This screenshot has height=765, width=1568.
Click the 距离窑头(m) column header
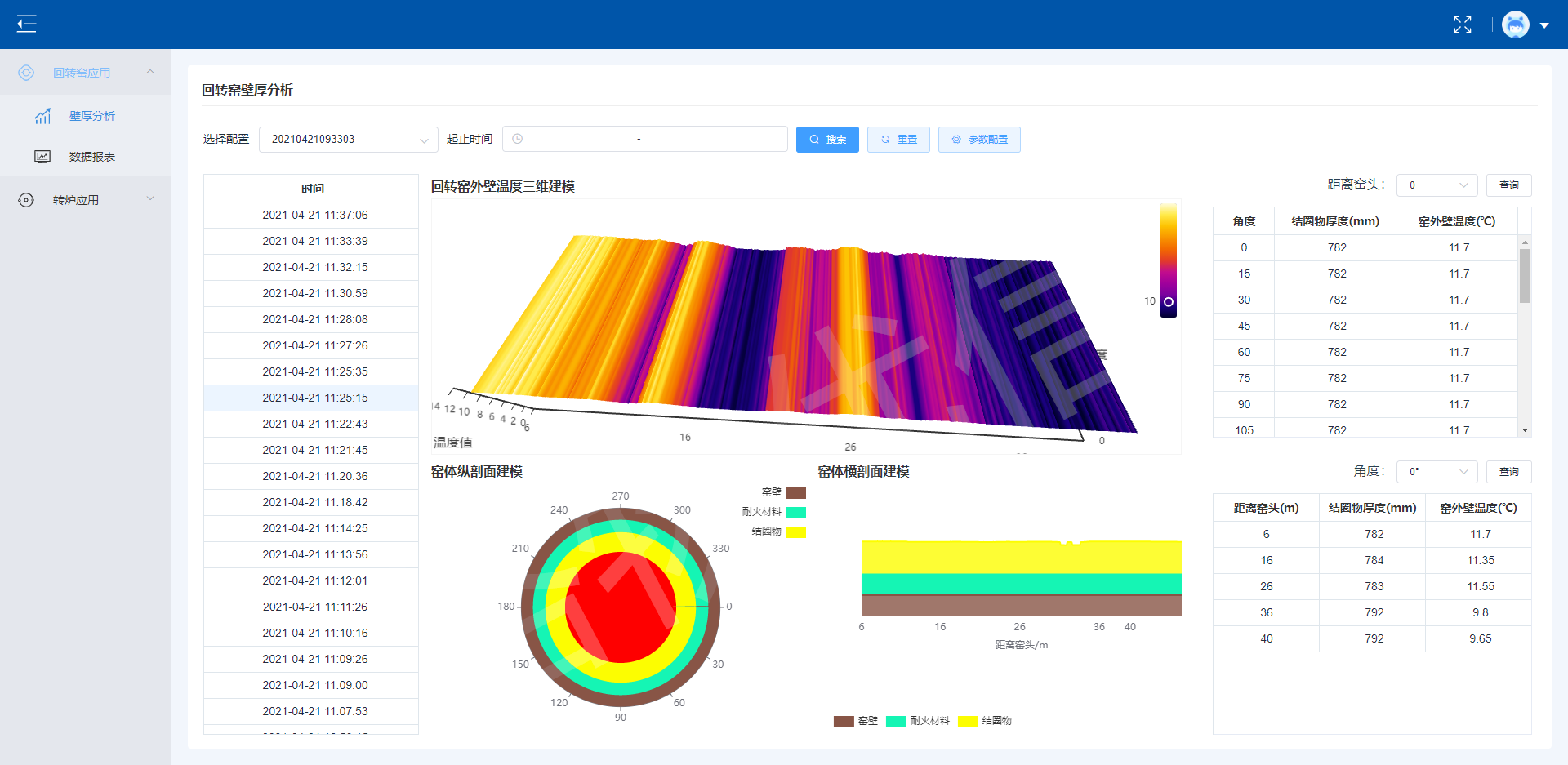[x=1266, y=508]
